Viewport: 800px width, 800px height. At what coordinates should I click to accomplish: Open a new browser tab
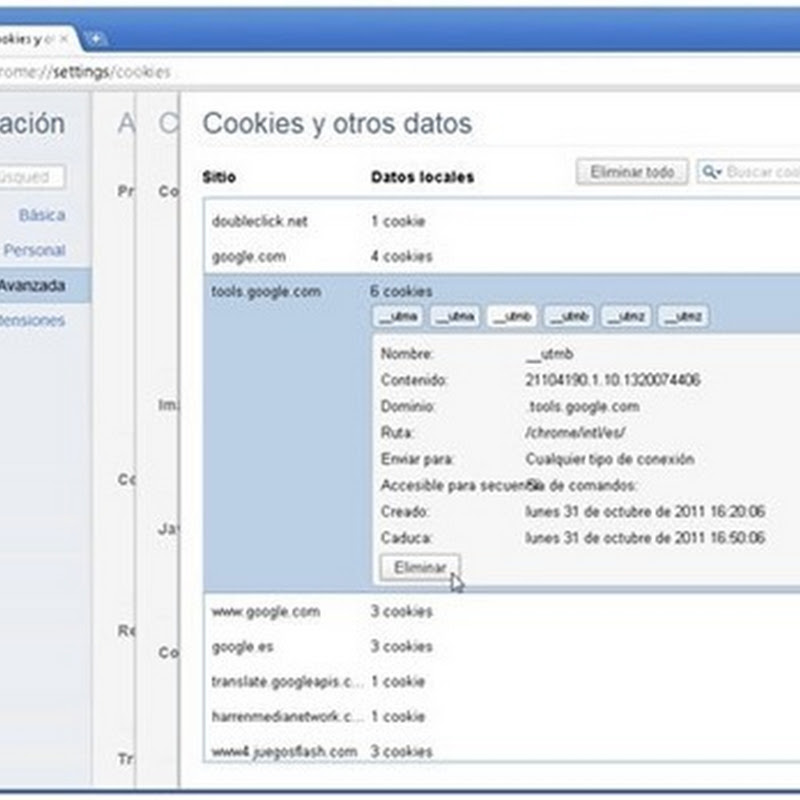point(95,38)
